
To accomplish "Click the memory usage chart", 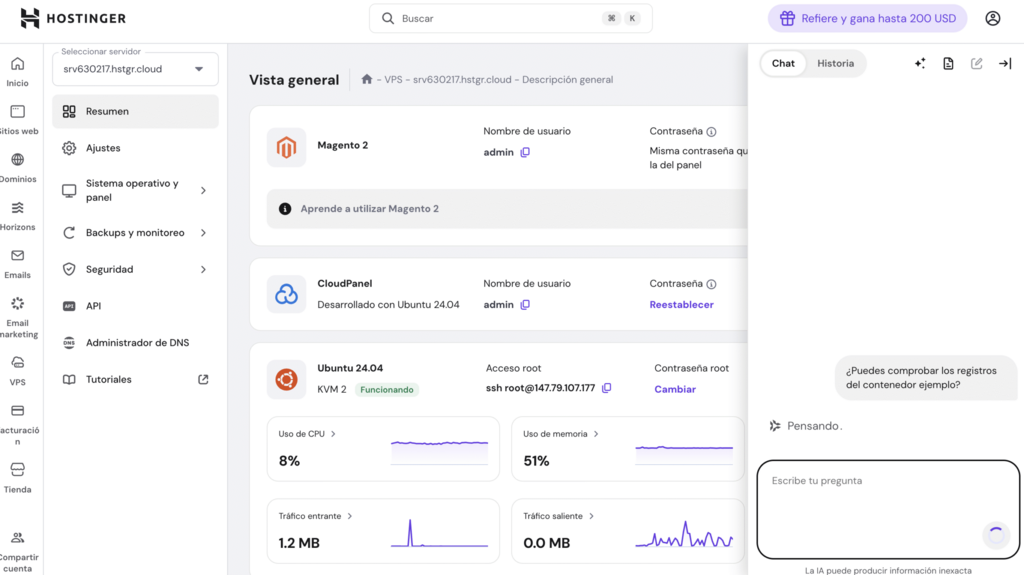I will click(684, 453).
